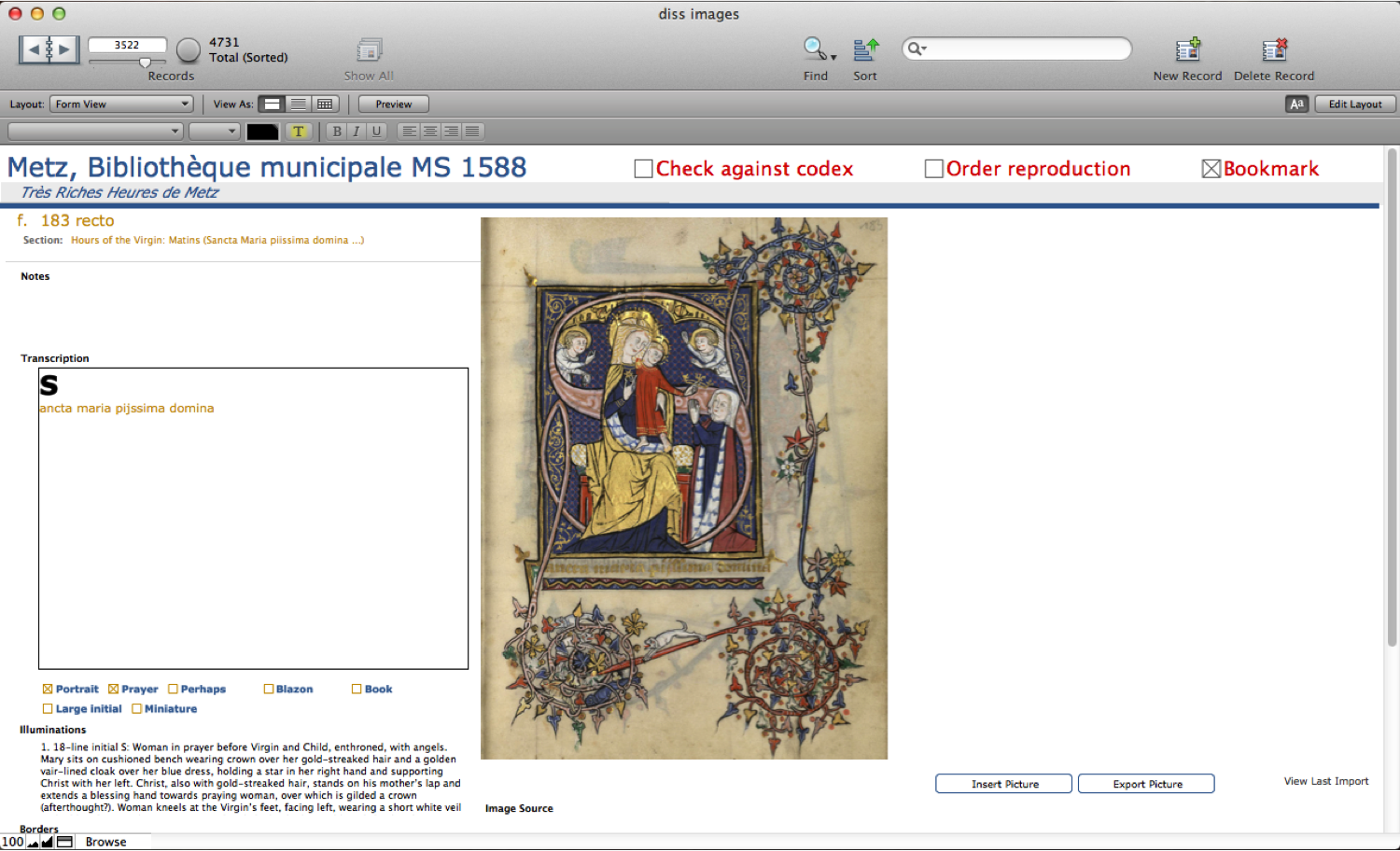Align text right

451,132
